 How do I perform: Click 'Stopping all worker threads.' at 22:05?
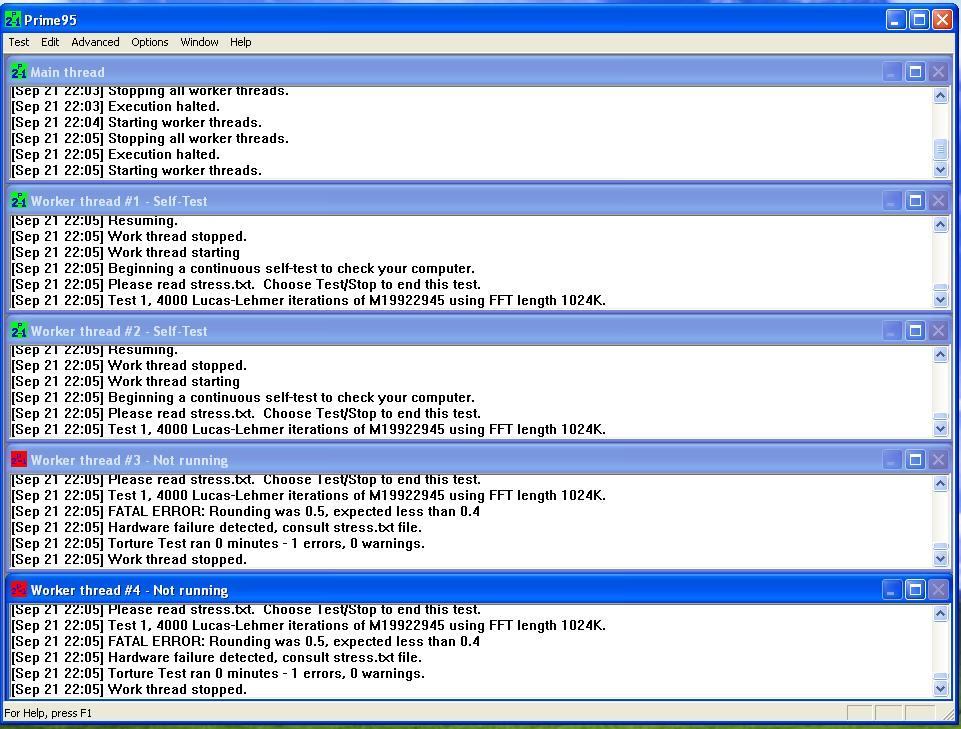click(x=198, y=139)
